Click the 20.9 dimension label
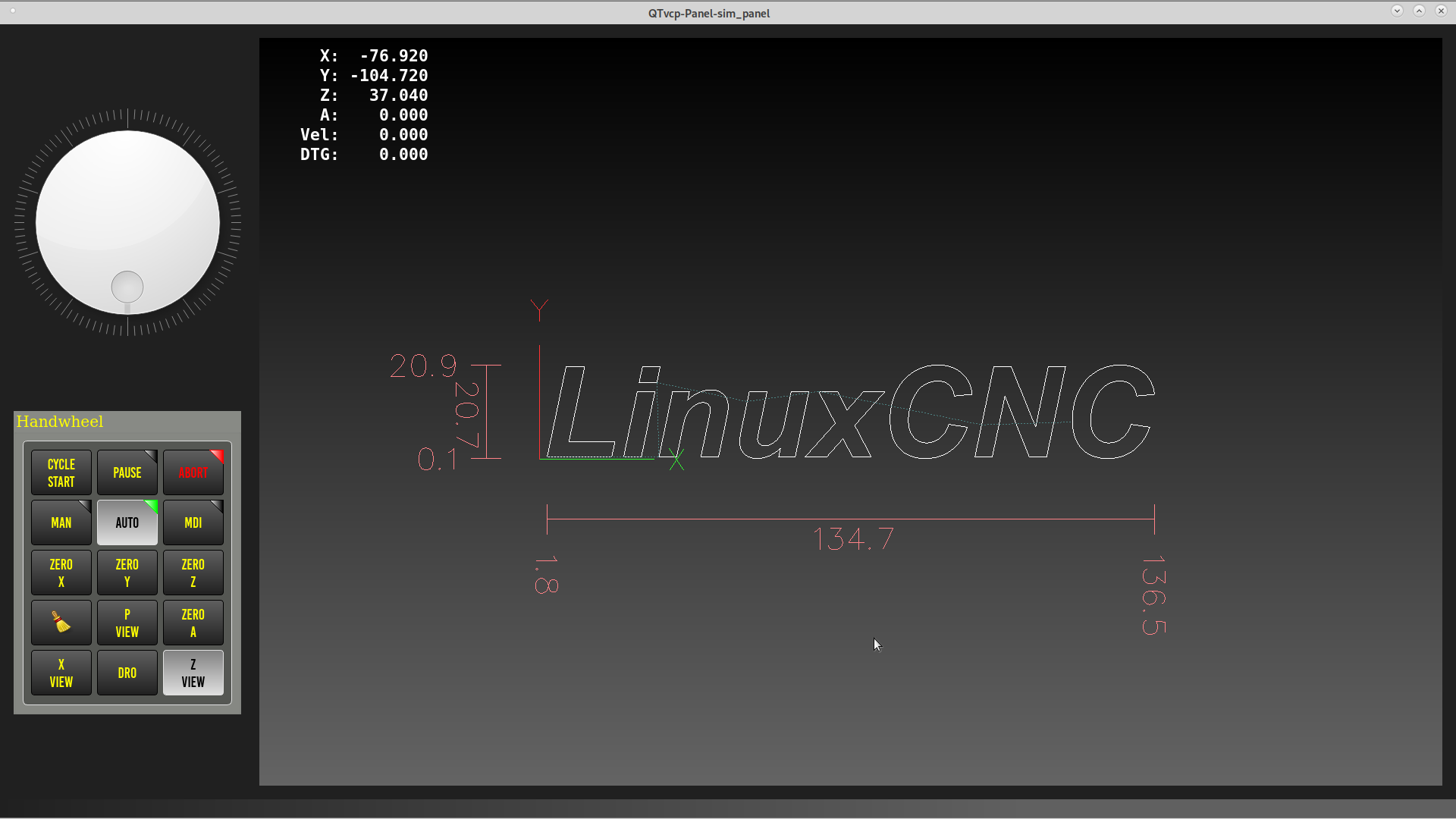 pyautogui.click(x=423, y=366)
